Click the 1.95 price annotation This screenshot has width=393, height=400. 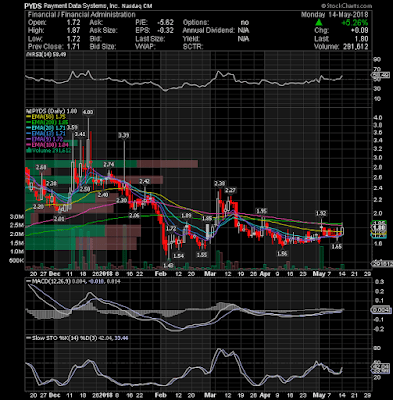click(x=261, y=211)
